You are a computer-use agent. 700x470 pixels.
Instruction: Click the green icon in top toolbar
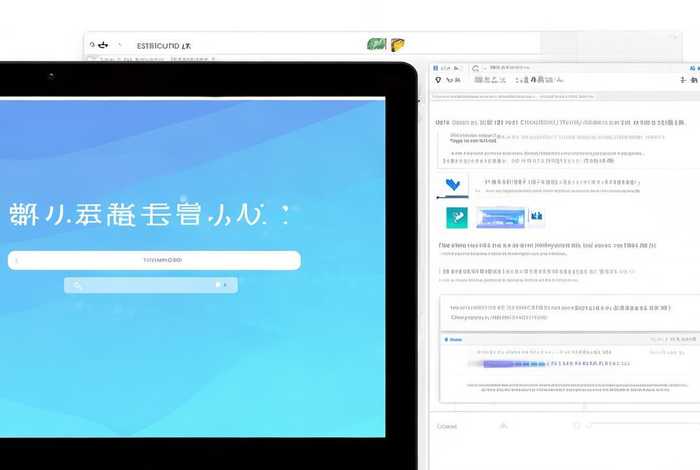click(376, 44)
